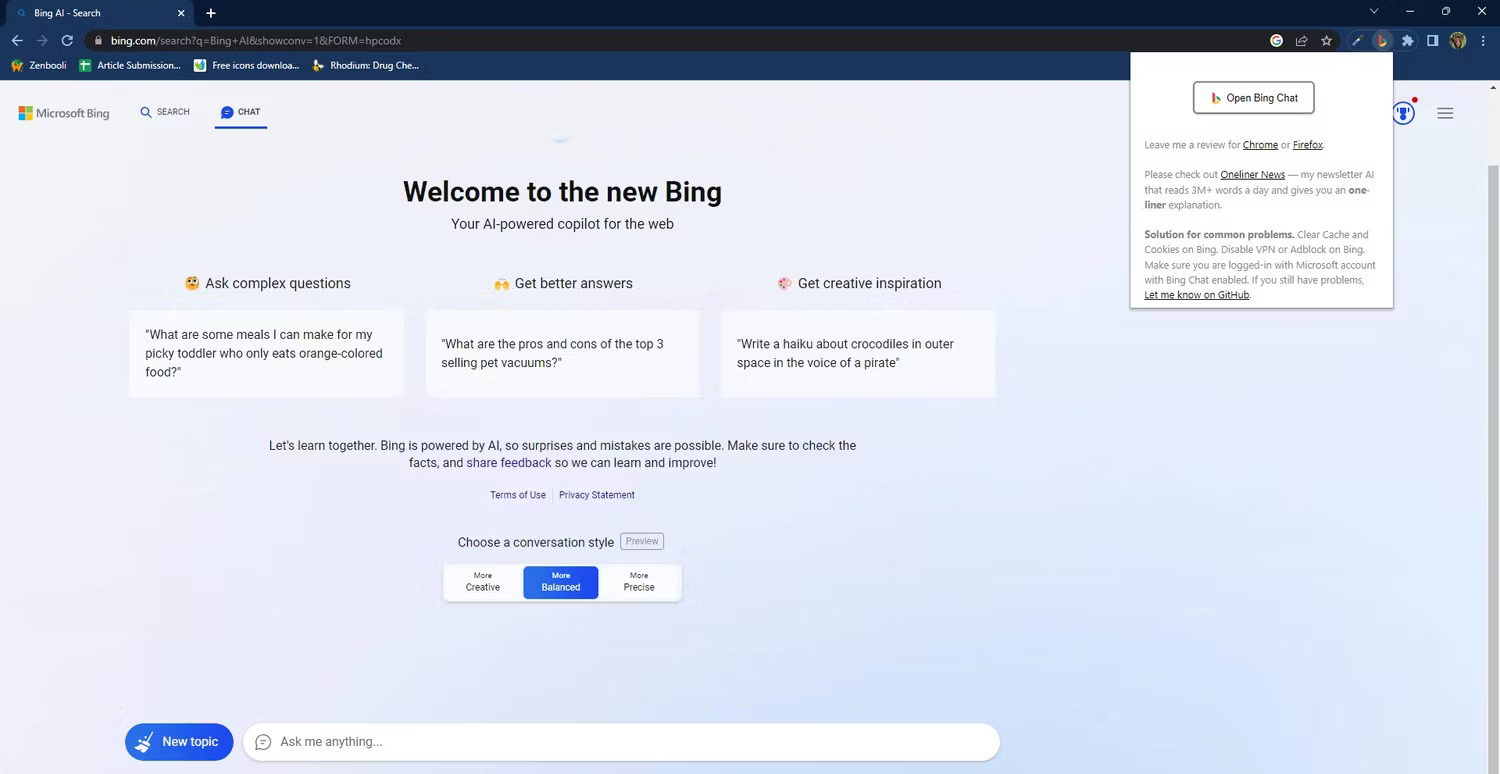The image size is (1500, 774).
Task: Click the Get better answers heading
Action: (x=563, y=283)
